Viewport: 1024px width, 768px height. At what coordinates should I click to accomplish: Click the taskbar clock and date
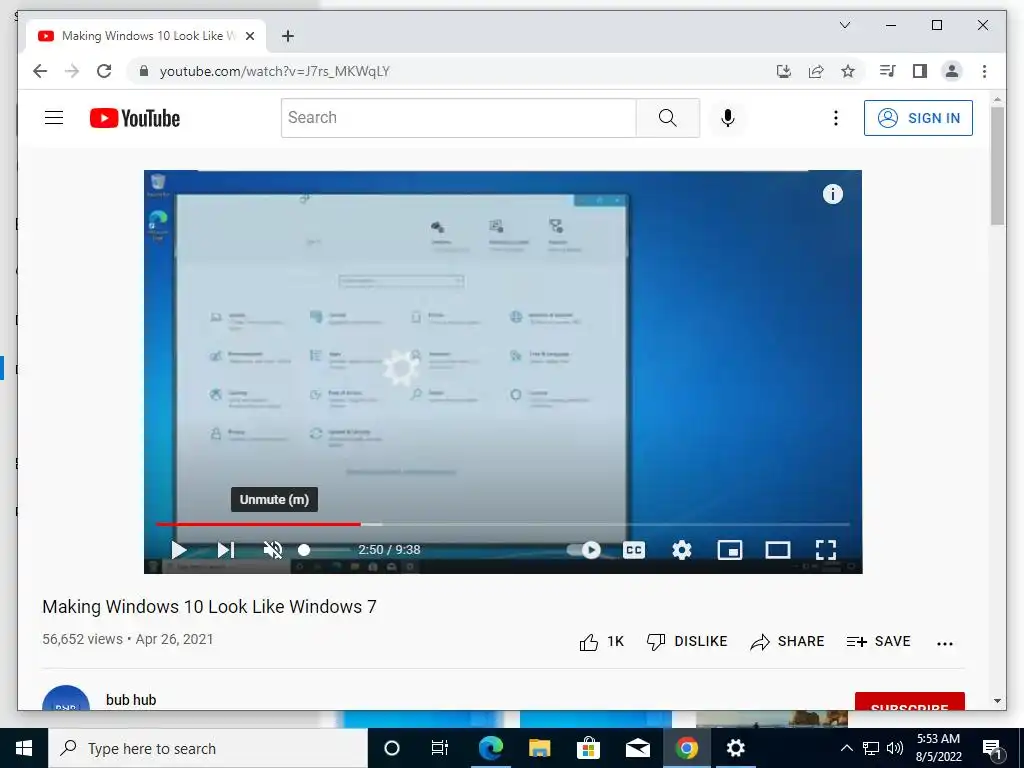pos(938,748)
